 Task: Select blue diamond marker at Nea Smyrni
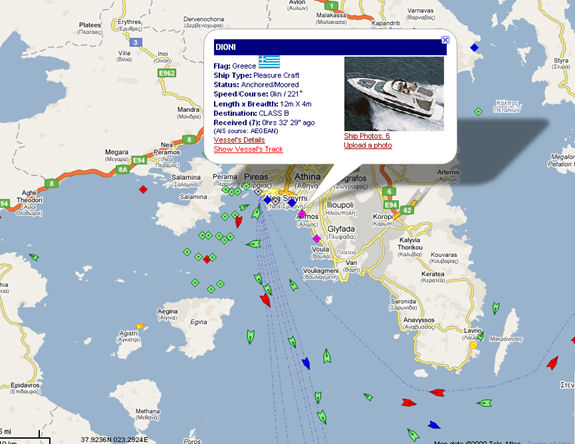coord(292,202)
